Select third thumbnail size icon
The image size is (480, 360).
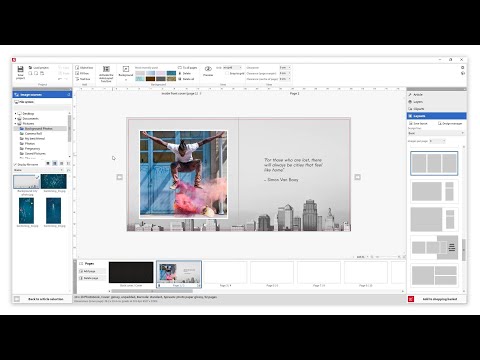[61, 163]
